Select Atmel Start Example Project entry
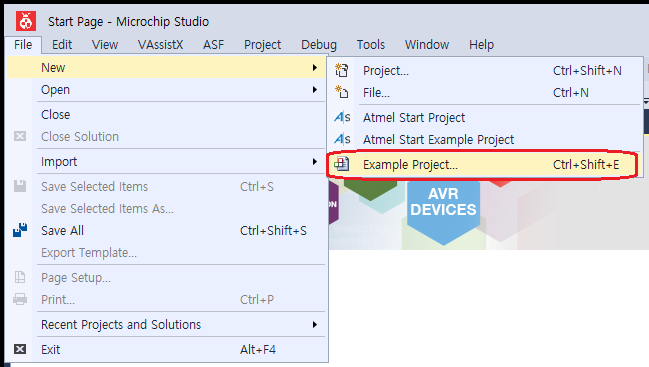 coord(485,139)
